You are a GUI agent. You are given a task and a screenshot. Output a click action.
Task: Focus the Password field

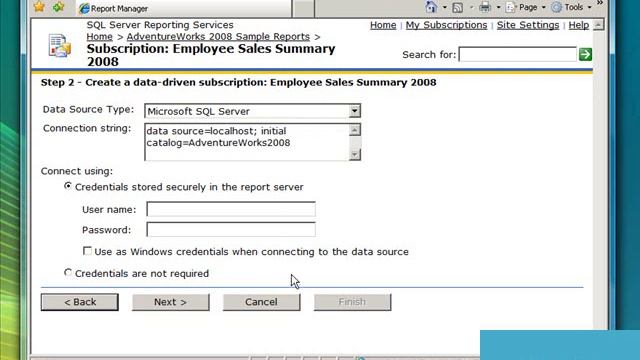[231, 229]
